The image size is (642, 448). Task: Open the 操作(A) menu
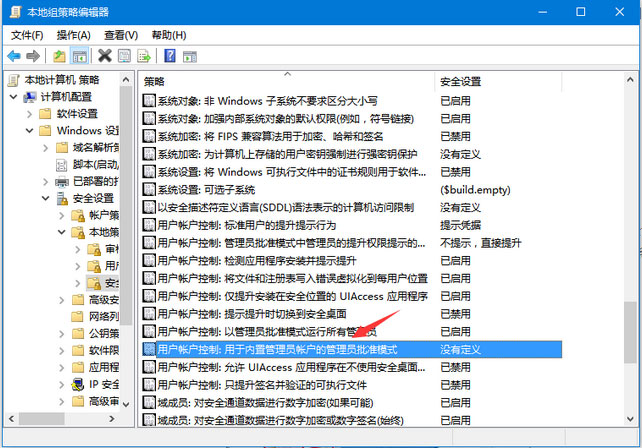tap(74, 35)
